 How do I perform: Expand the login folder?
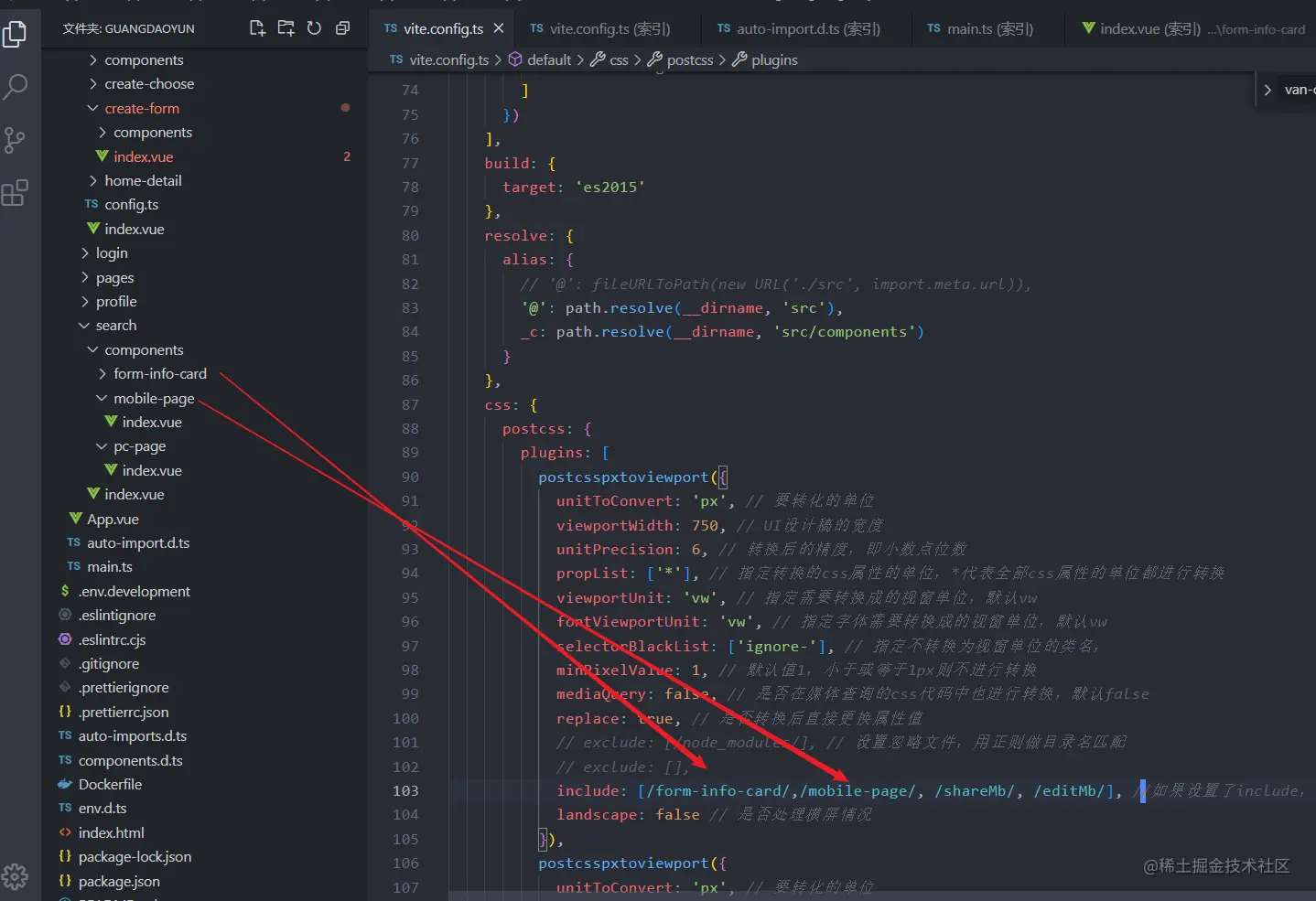[112, 253]
